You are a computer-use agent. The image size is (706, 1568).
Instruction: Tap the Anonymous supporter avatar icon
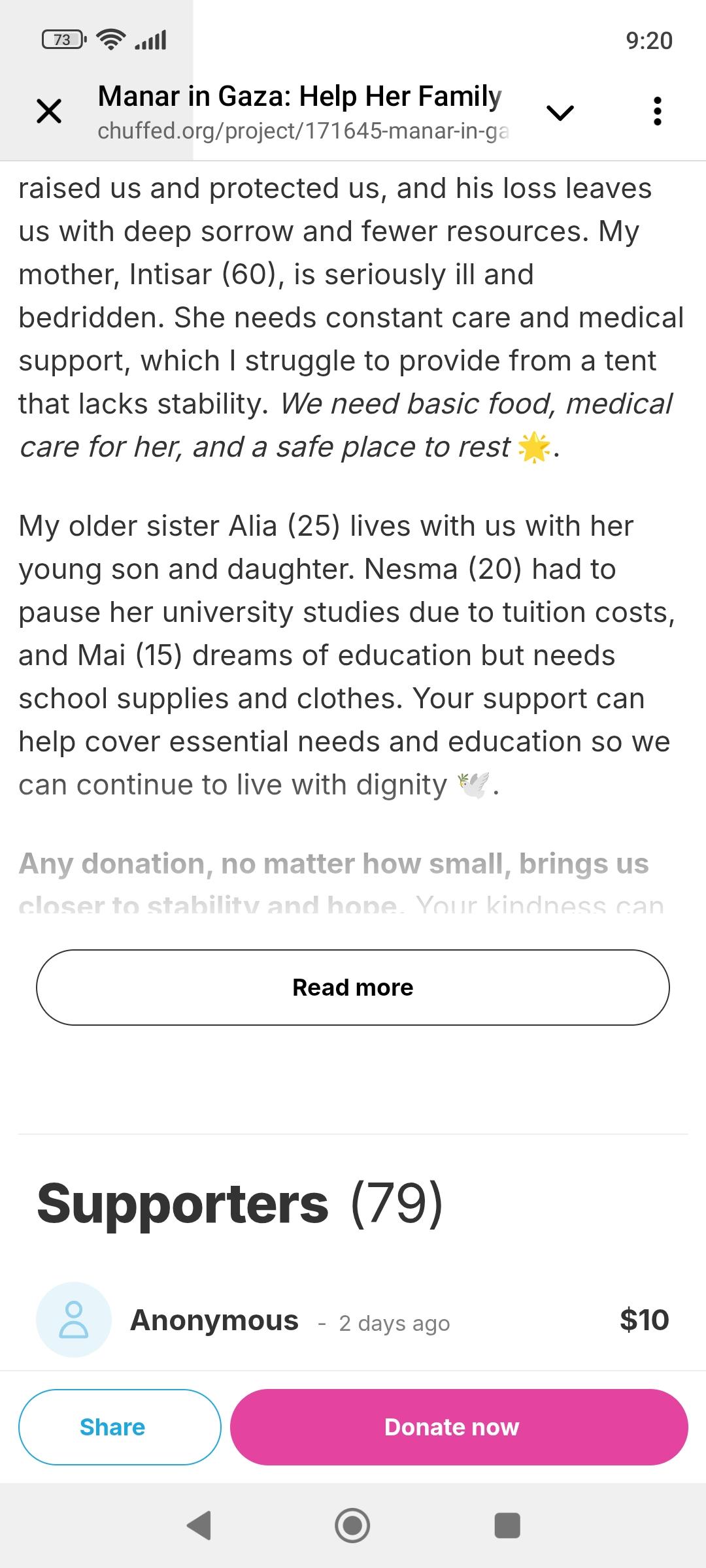(74, 1320)
